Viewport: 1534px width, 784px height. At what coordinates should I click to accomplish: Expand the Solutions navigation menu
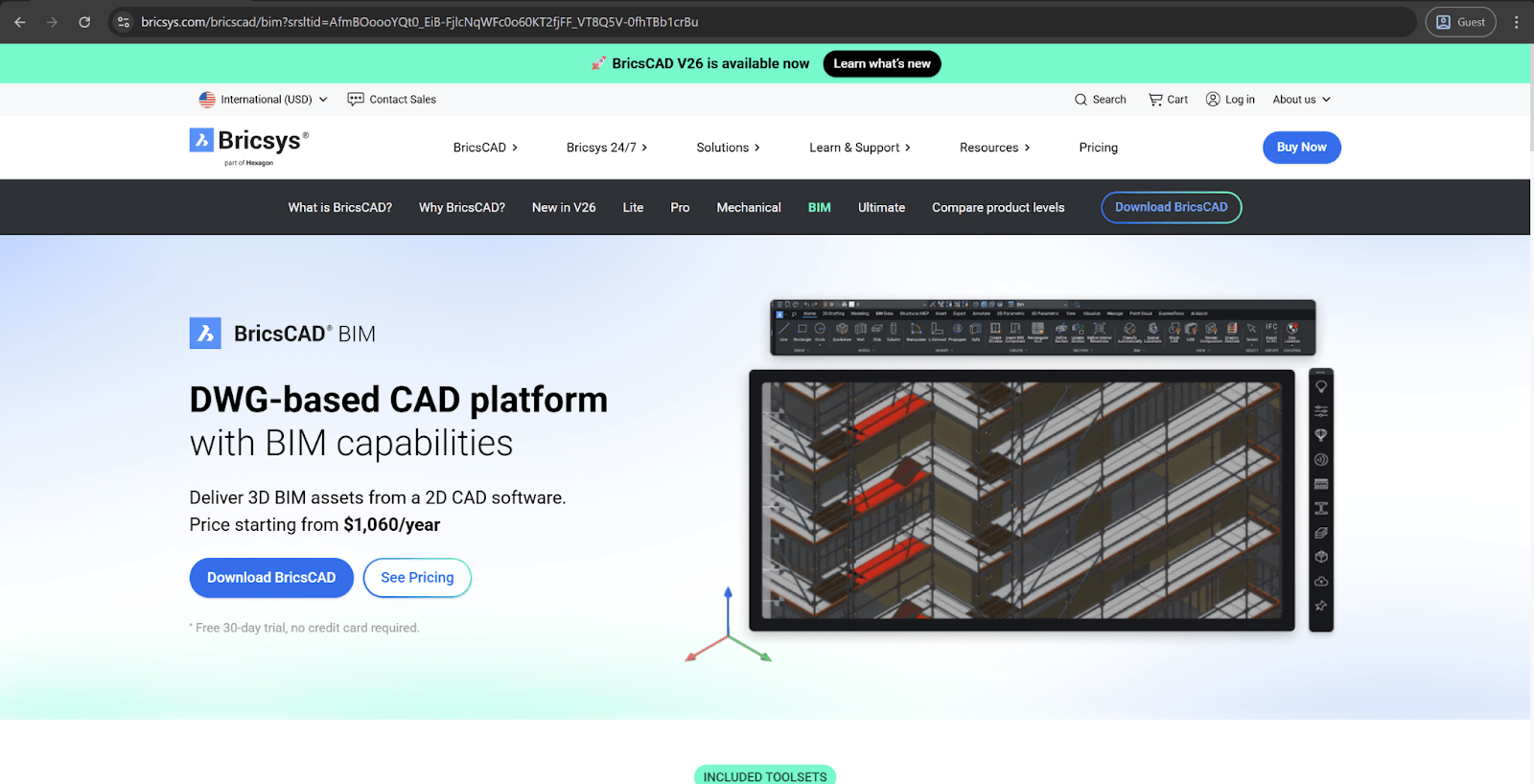pos(728,148)
